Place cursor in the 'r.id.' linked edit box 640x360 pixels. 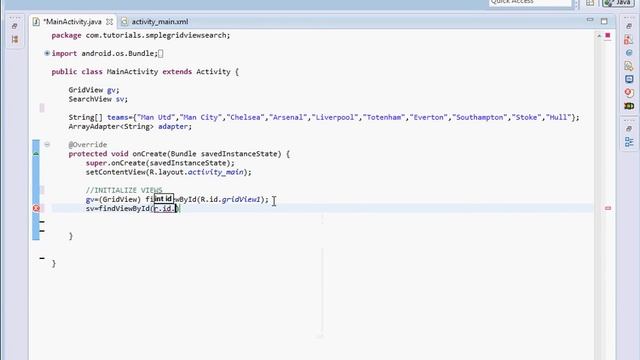[x=164, y=209]
